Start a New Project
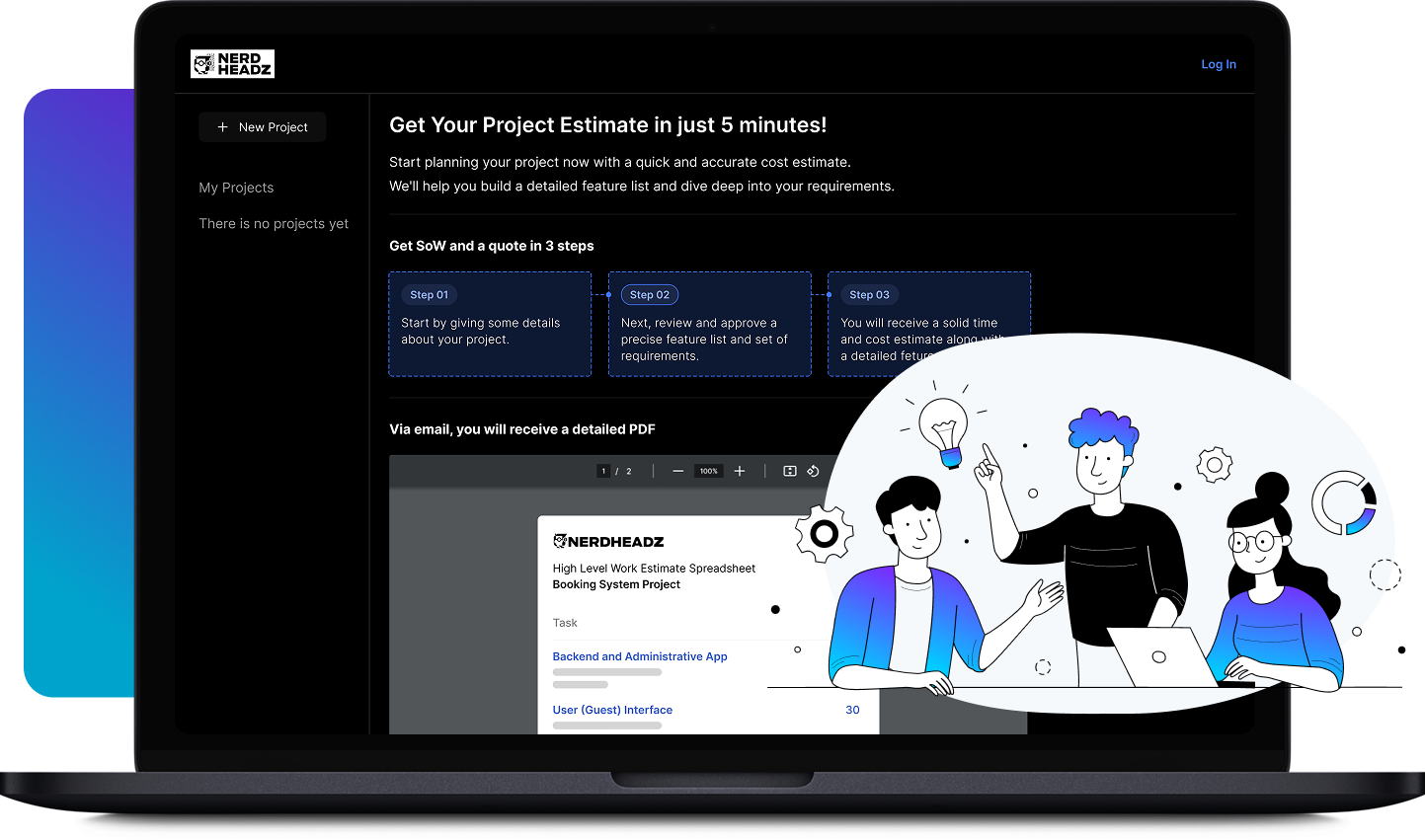 (263, 127)
